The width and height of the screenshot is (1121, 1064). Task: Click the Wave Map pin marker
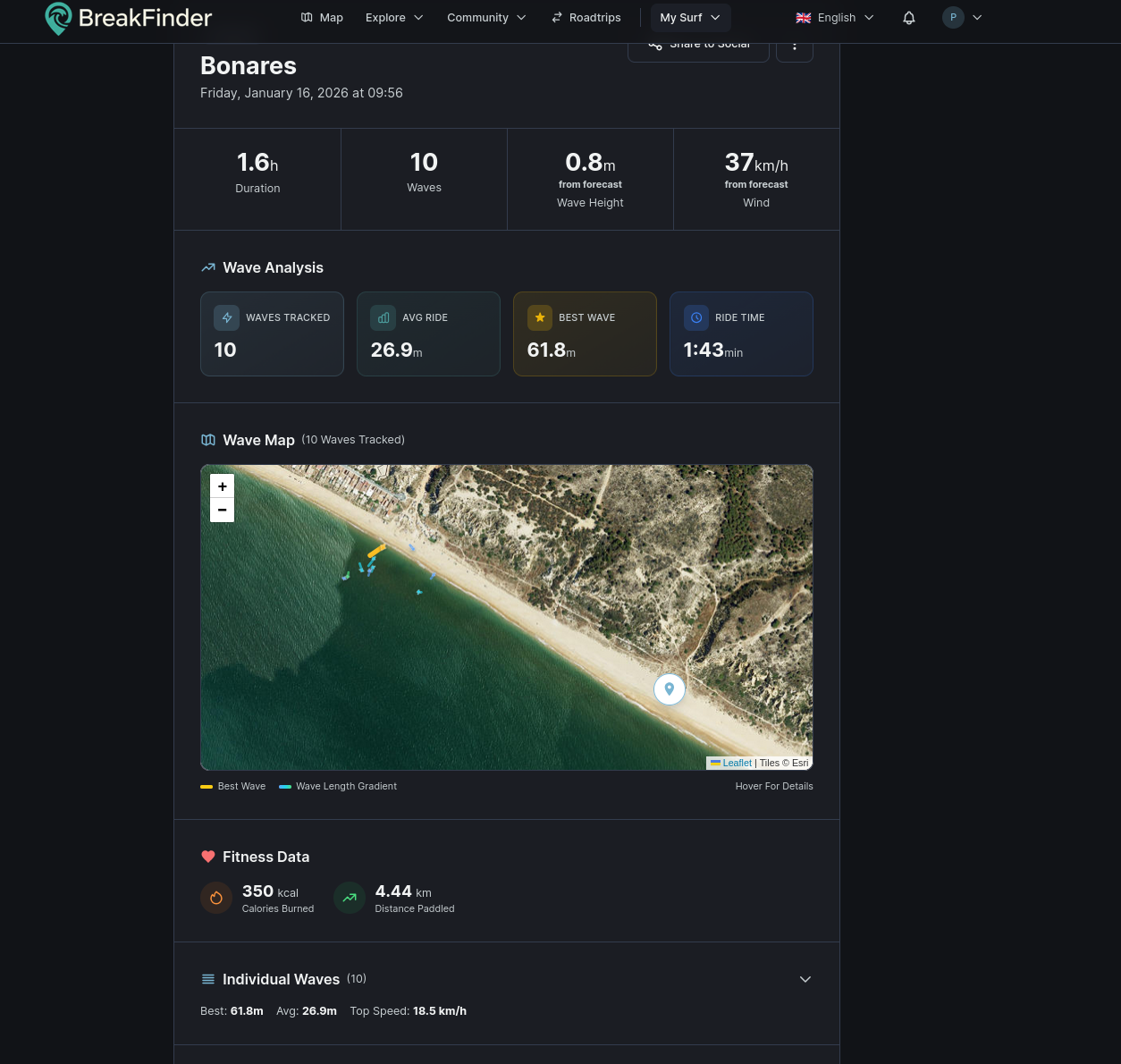click(x=669, y=688)
